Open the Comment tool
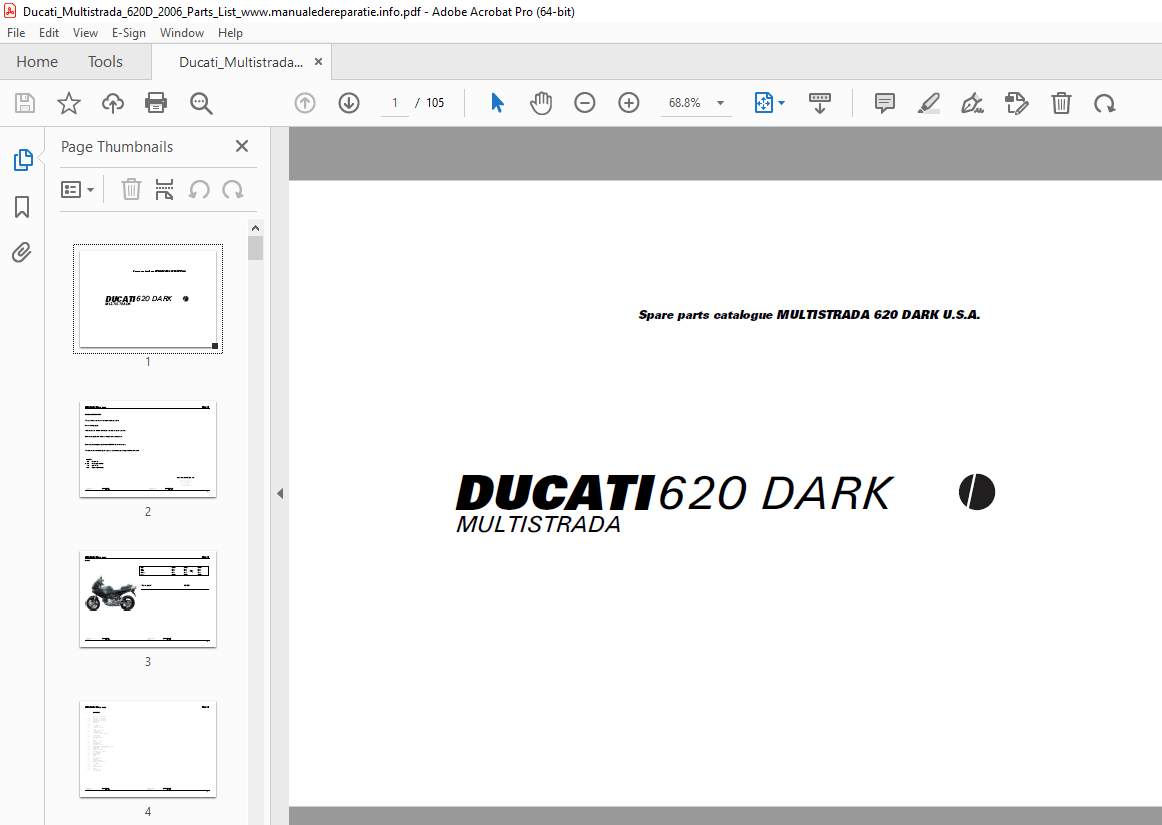Screen dimensions: 1162x825 (x=884, y=103)
